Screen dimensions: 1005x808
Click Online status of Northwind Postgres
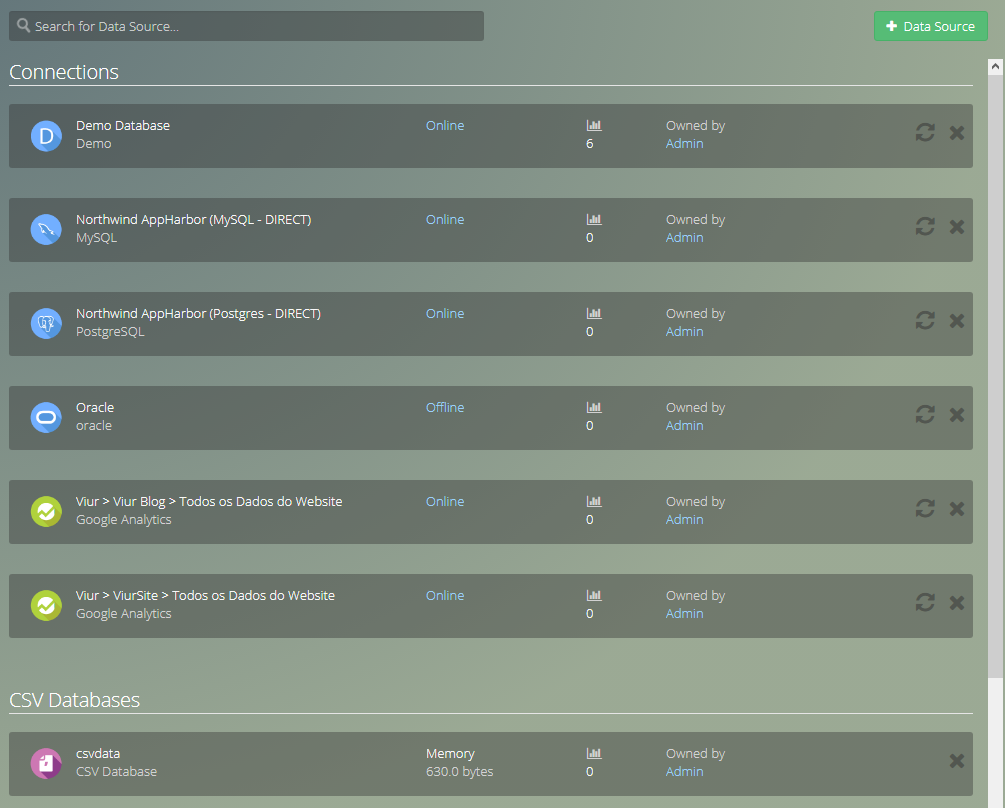445,314
